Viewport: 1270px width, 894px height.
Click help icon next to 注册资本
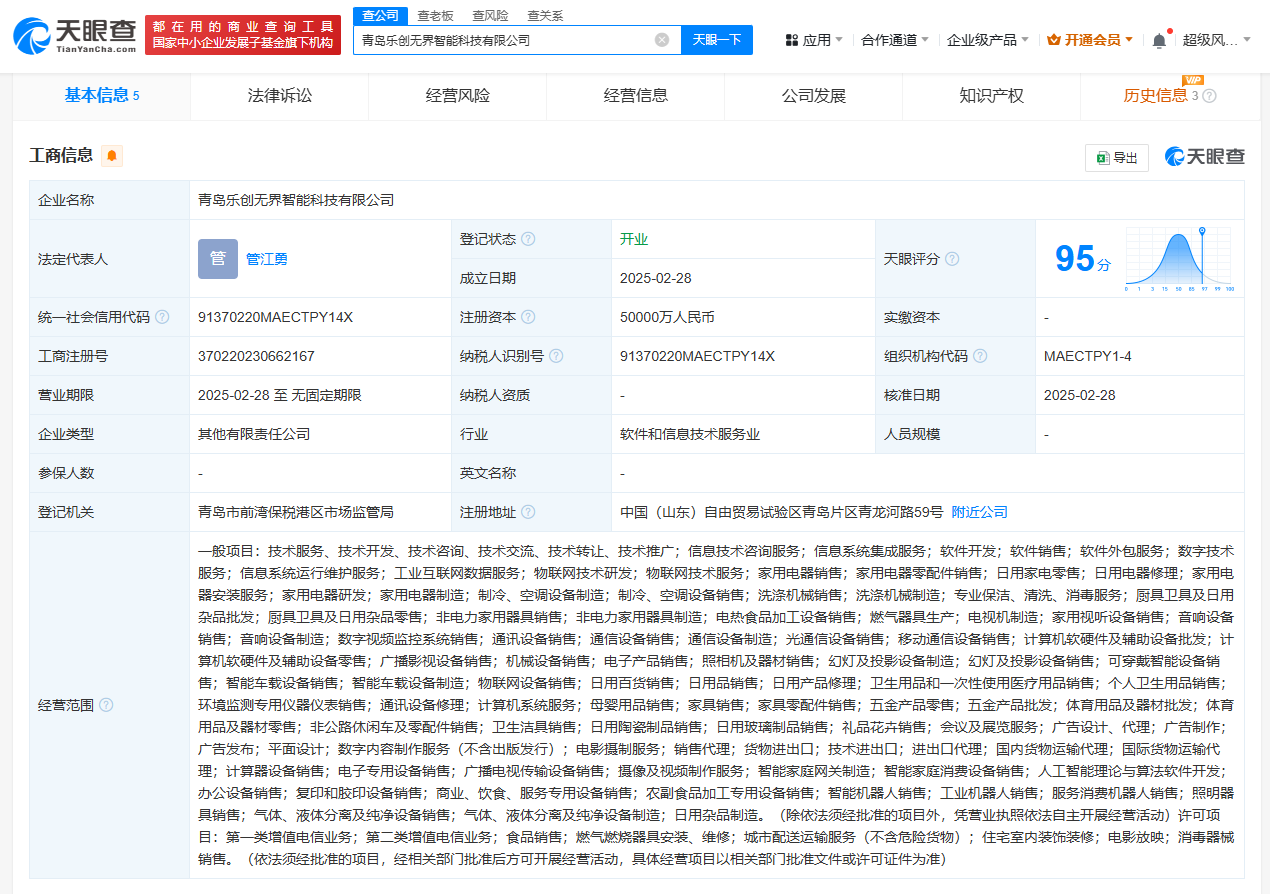527,317
